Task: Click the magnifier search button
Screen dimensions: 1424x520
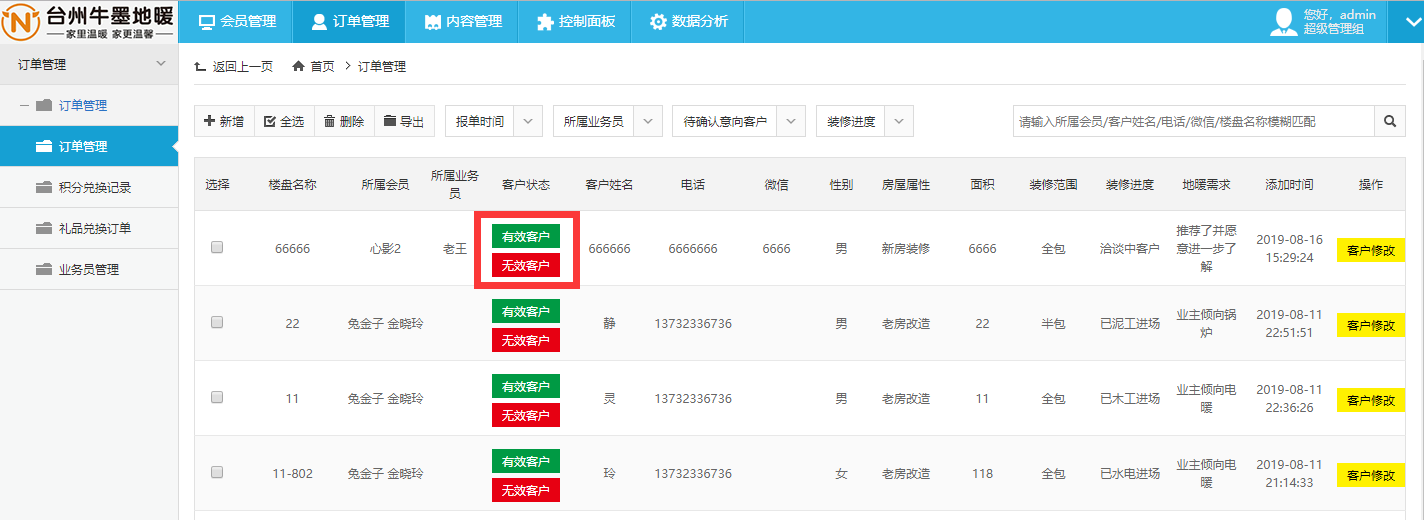Action: [x=1389, y=121]
